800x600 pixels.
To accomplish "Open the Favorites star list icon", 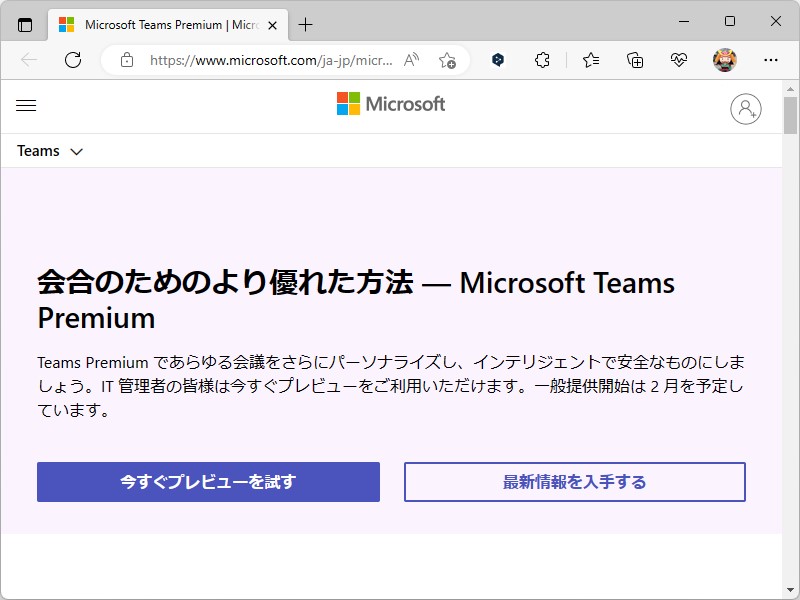I will (x=589, y=60).
